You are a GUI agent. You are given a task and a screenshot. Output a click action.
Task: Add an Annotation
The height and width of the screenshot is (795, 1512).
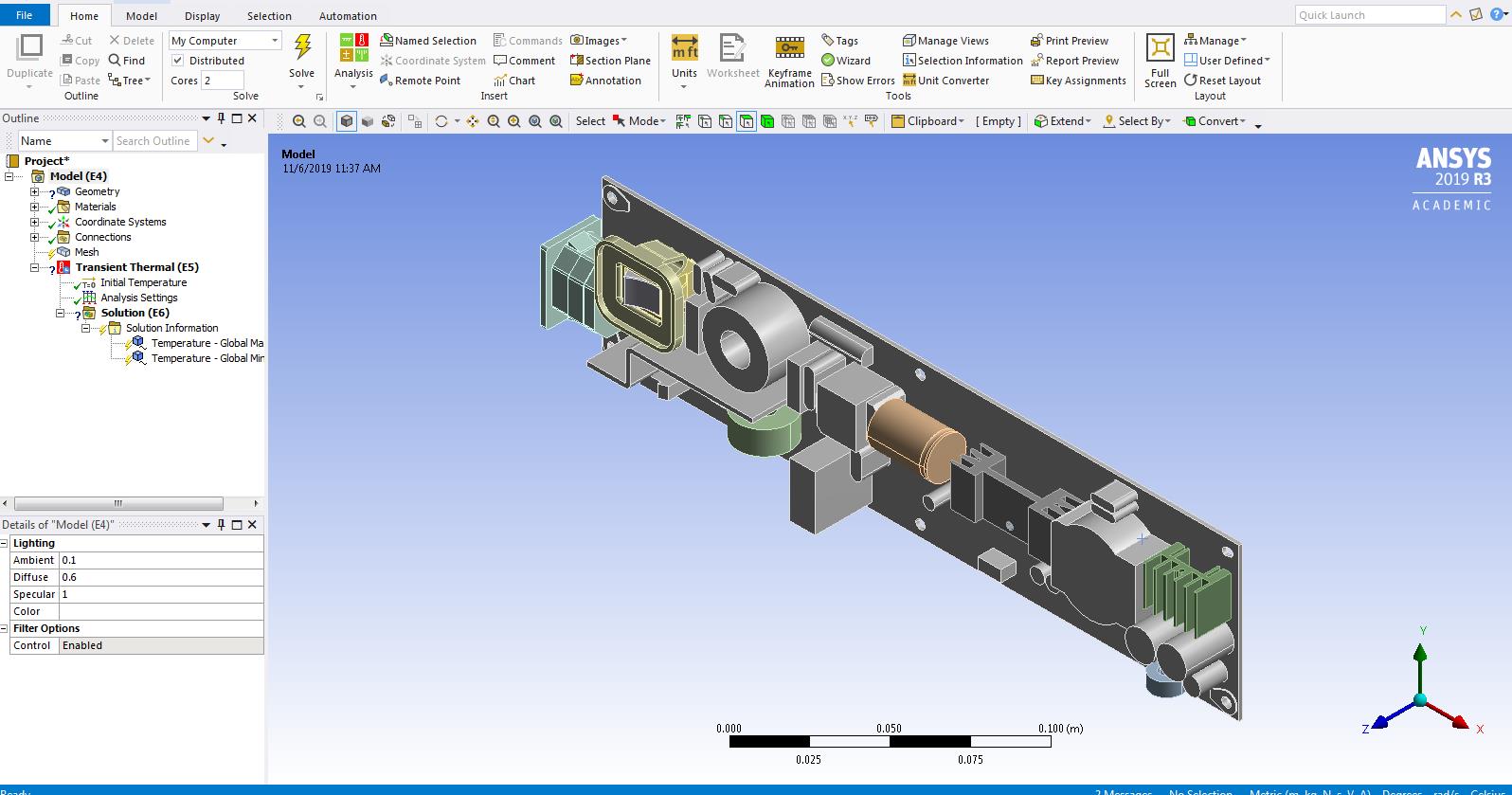[605, 81]
